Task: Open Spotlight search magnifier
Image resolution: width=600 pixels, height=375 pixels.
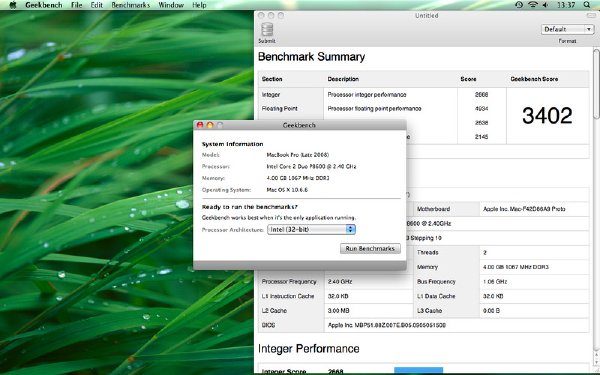Action: (587, 5)
